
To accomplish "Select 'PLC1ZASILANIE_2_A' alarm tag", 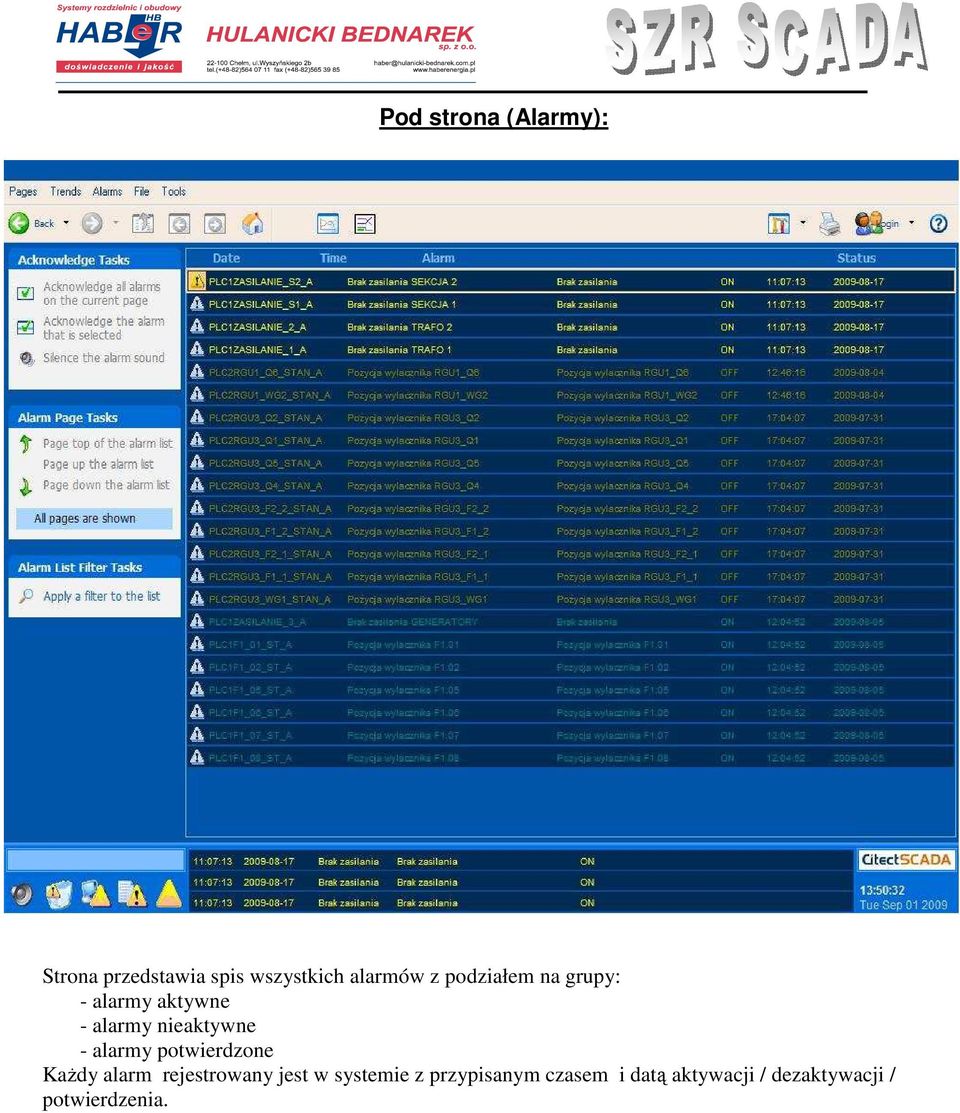I will [x=257, y=327].
